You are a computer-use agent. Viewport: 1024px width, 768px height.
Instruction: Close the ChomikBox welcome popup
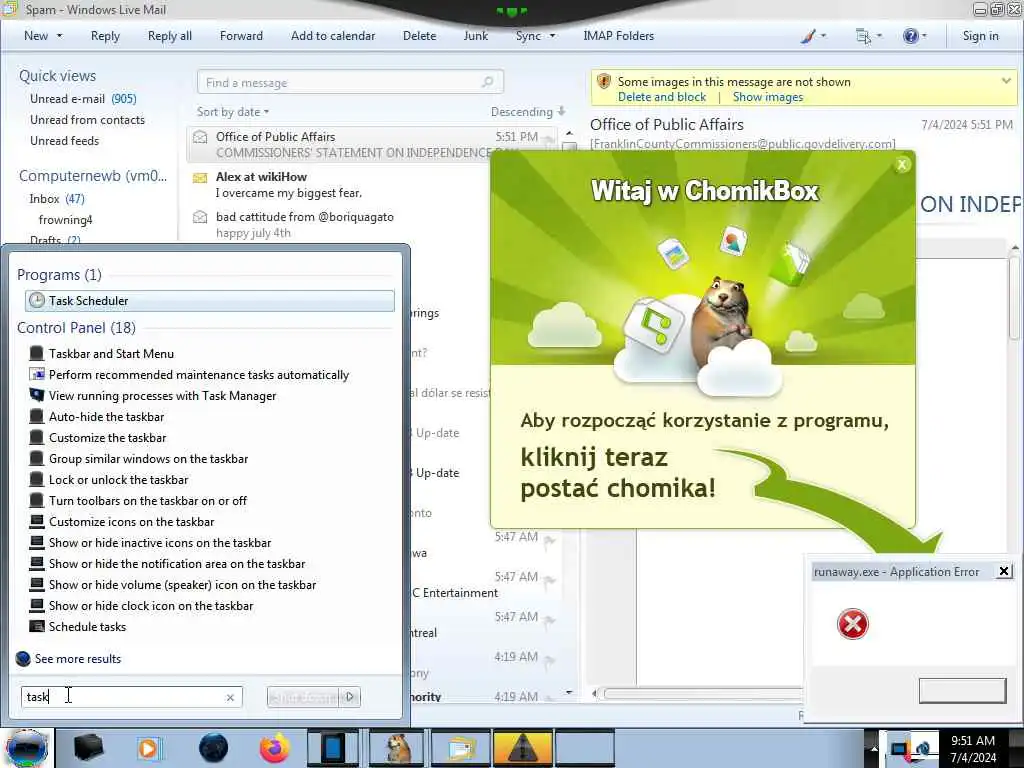[x=902, y=165]
